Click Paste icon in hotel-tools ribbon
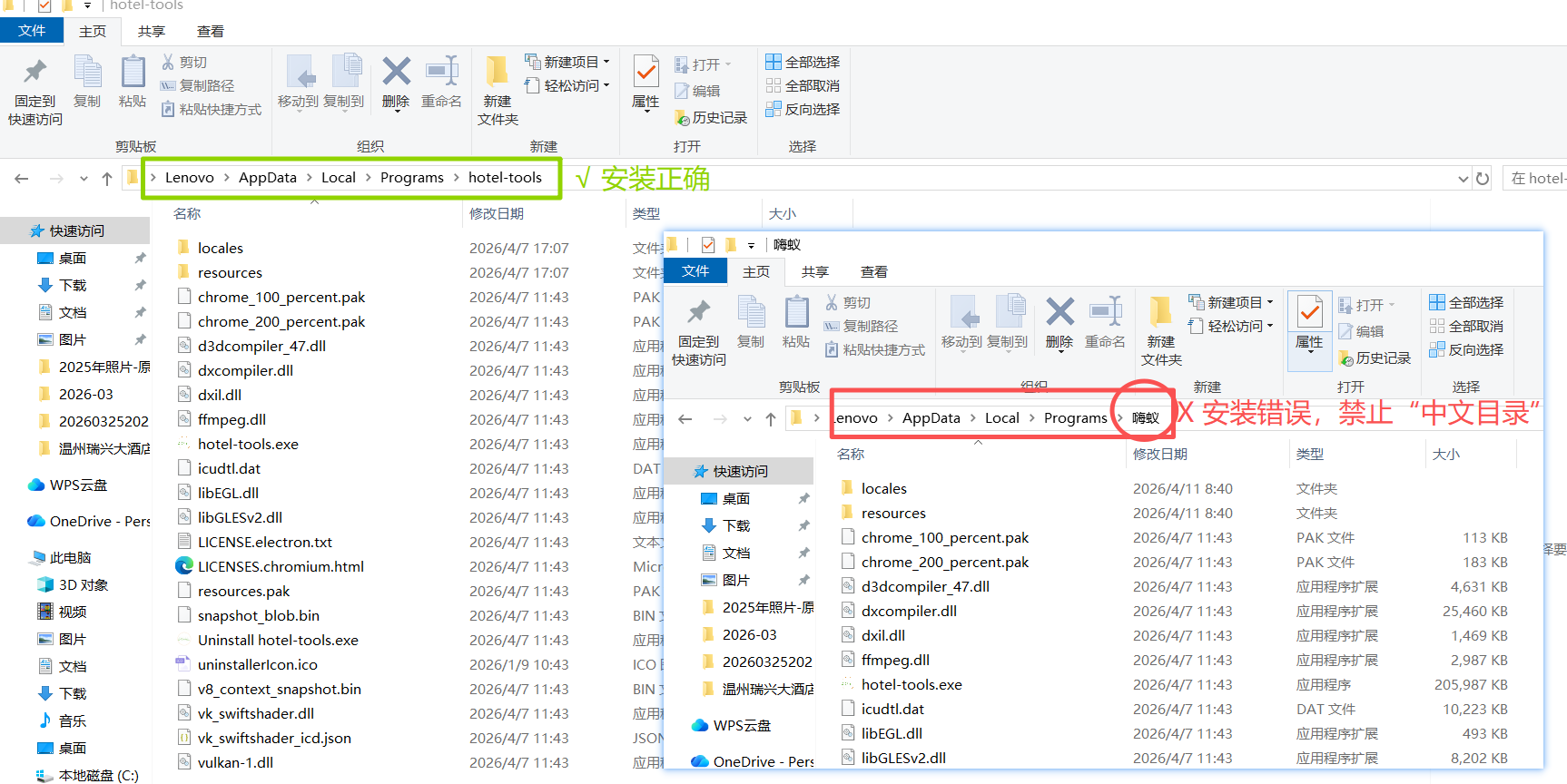The image size is (1567, 784). click(133, 83)
